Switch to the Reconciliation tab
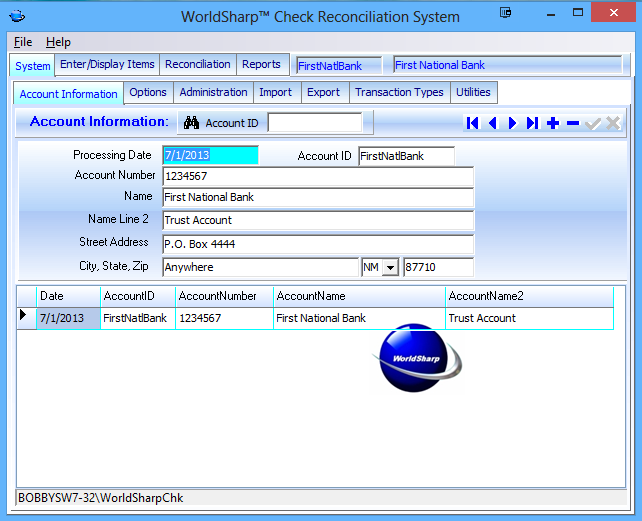Screen dimensions: 642x521 [x=198, y=64]
